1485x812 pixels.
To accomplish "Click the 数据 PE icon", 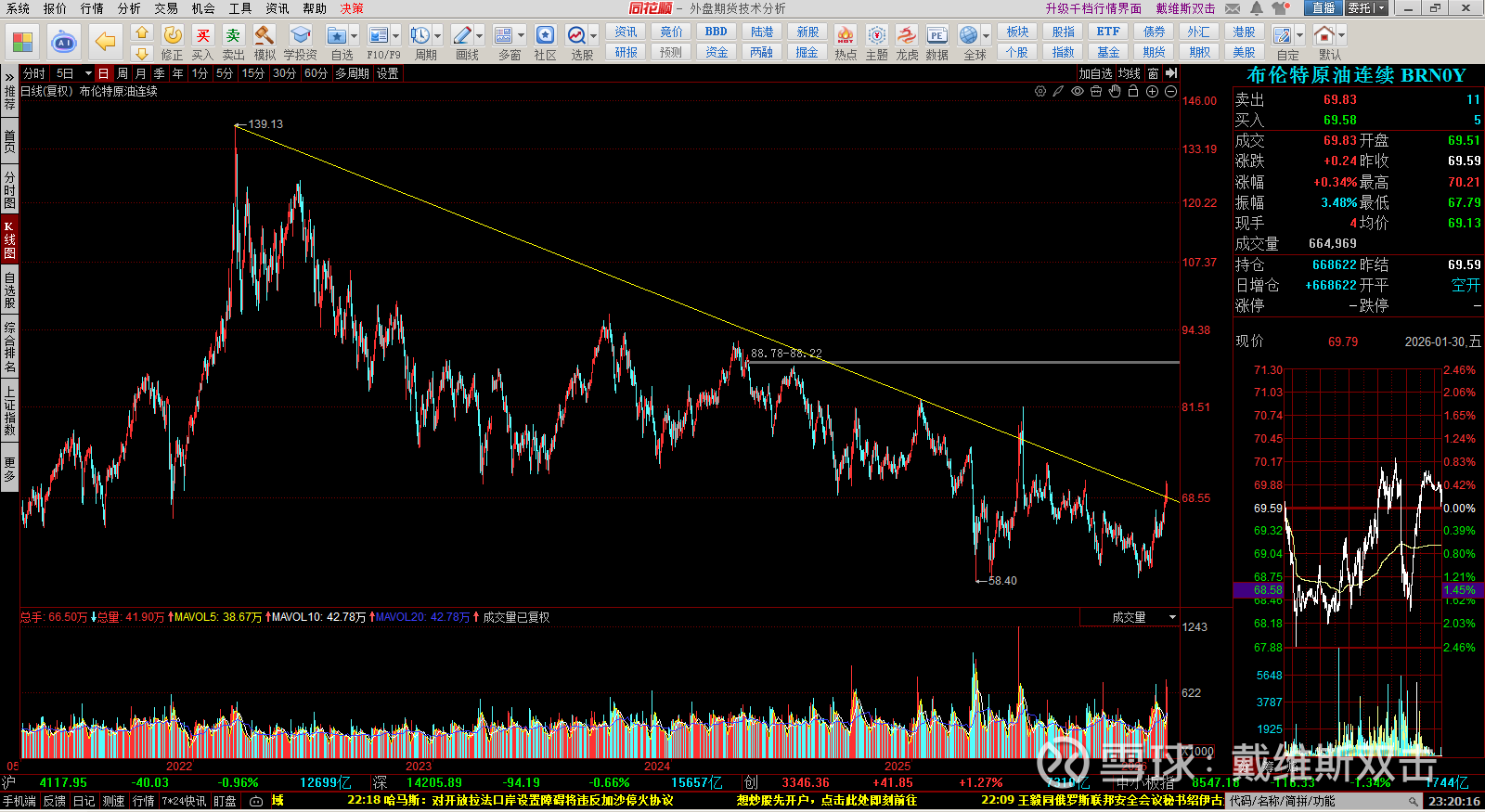I will pos(937,43).
